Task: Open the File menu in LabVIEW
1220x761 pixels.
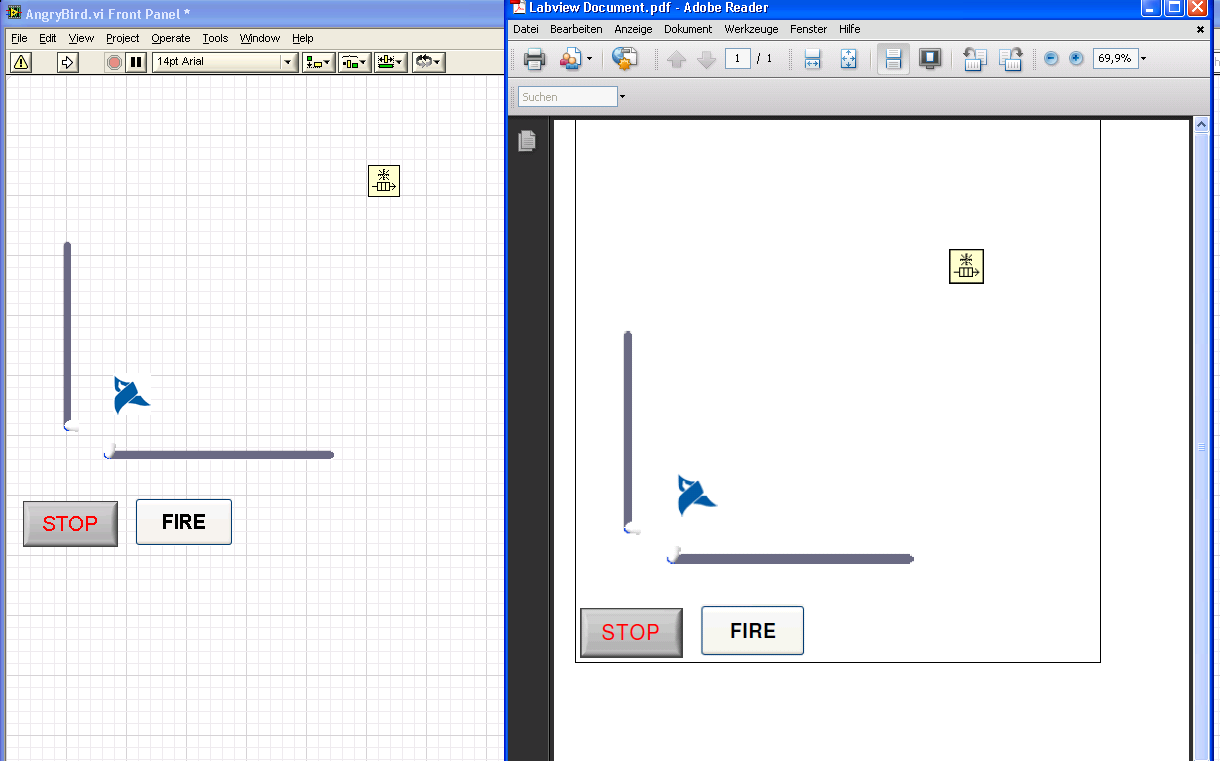Action: 19,38
